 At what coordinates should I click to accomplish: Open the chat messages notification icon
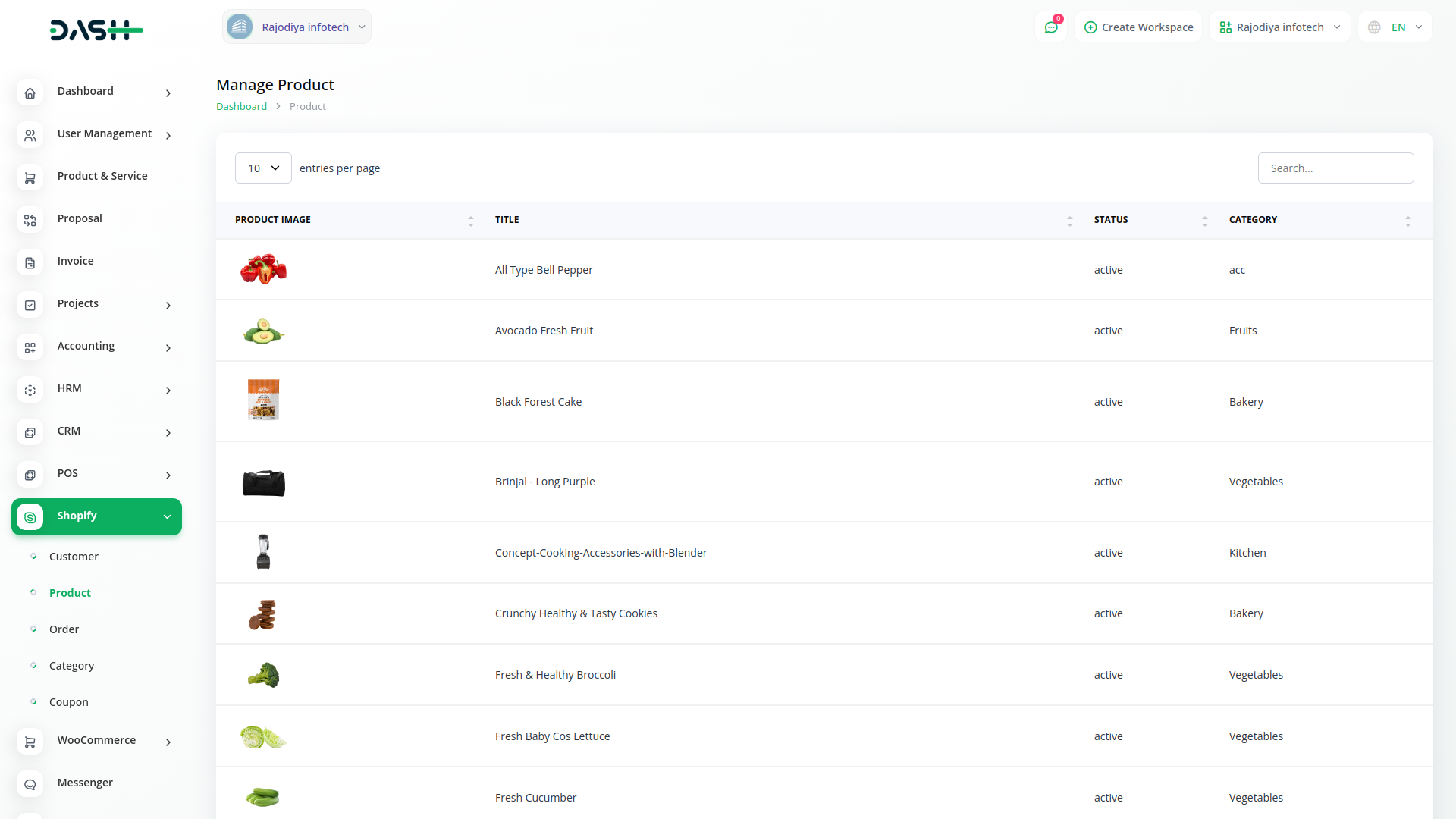coord(1051,27)
